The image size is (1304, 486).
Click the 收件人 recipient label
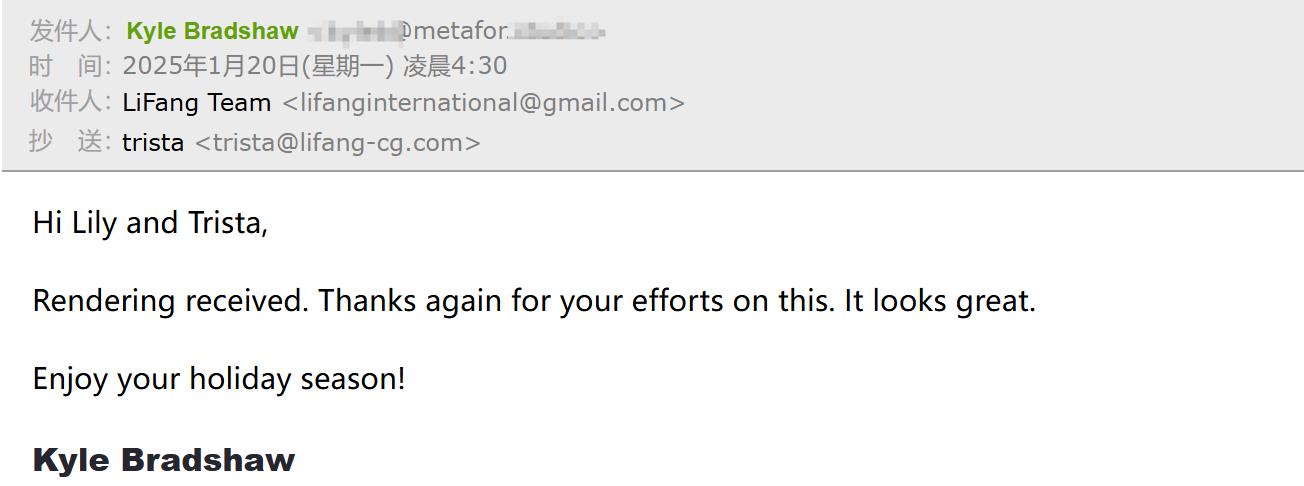pos(68,103)
